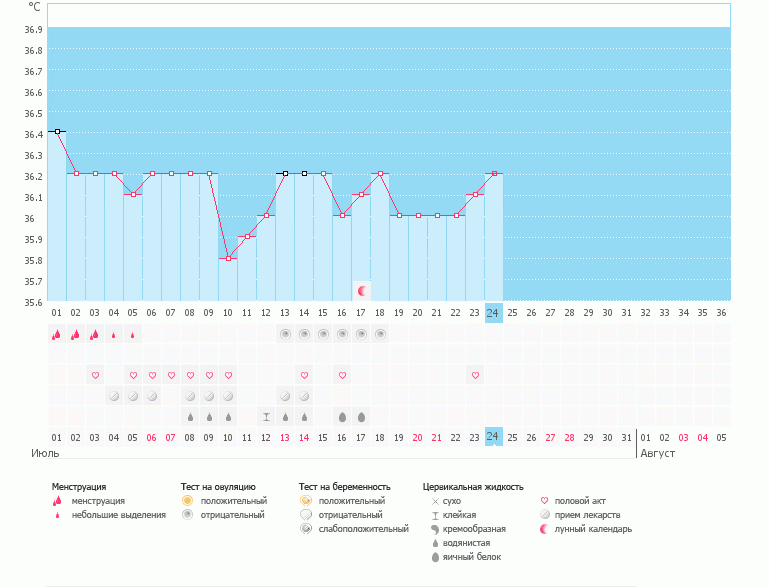769x587 pixels.
Task: Select the medication pill icon on day 04
Action: pos(114,396)
